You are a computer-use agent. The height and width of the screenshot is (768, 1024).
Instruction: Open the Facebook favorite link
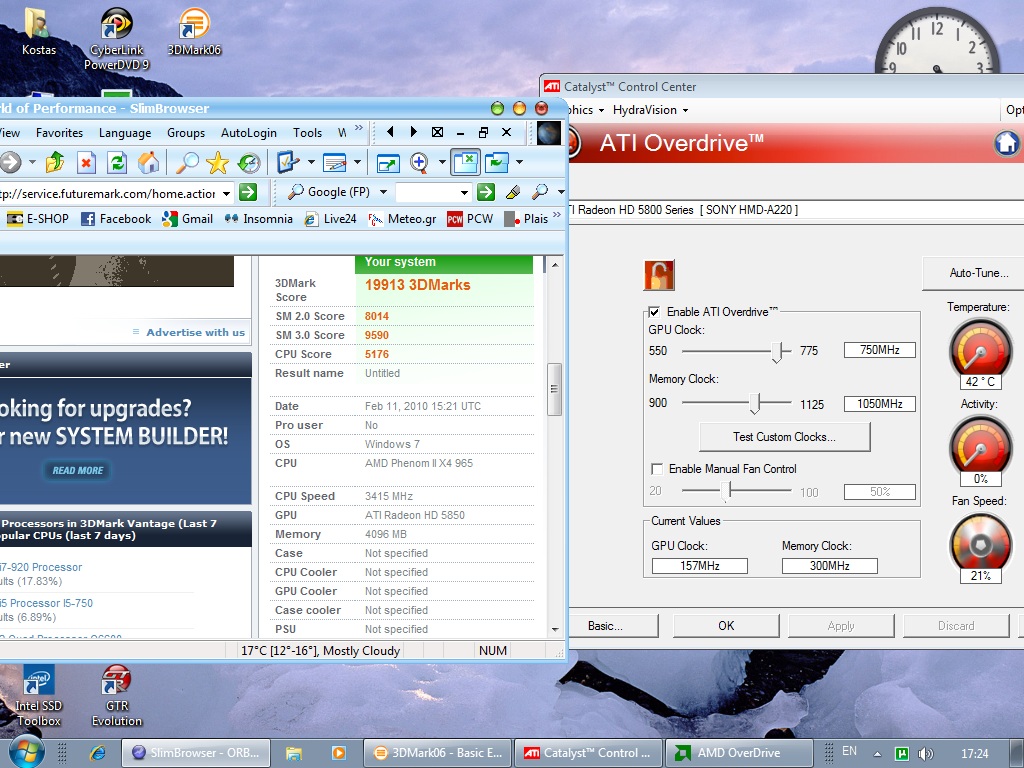point(116,219)
